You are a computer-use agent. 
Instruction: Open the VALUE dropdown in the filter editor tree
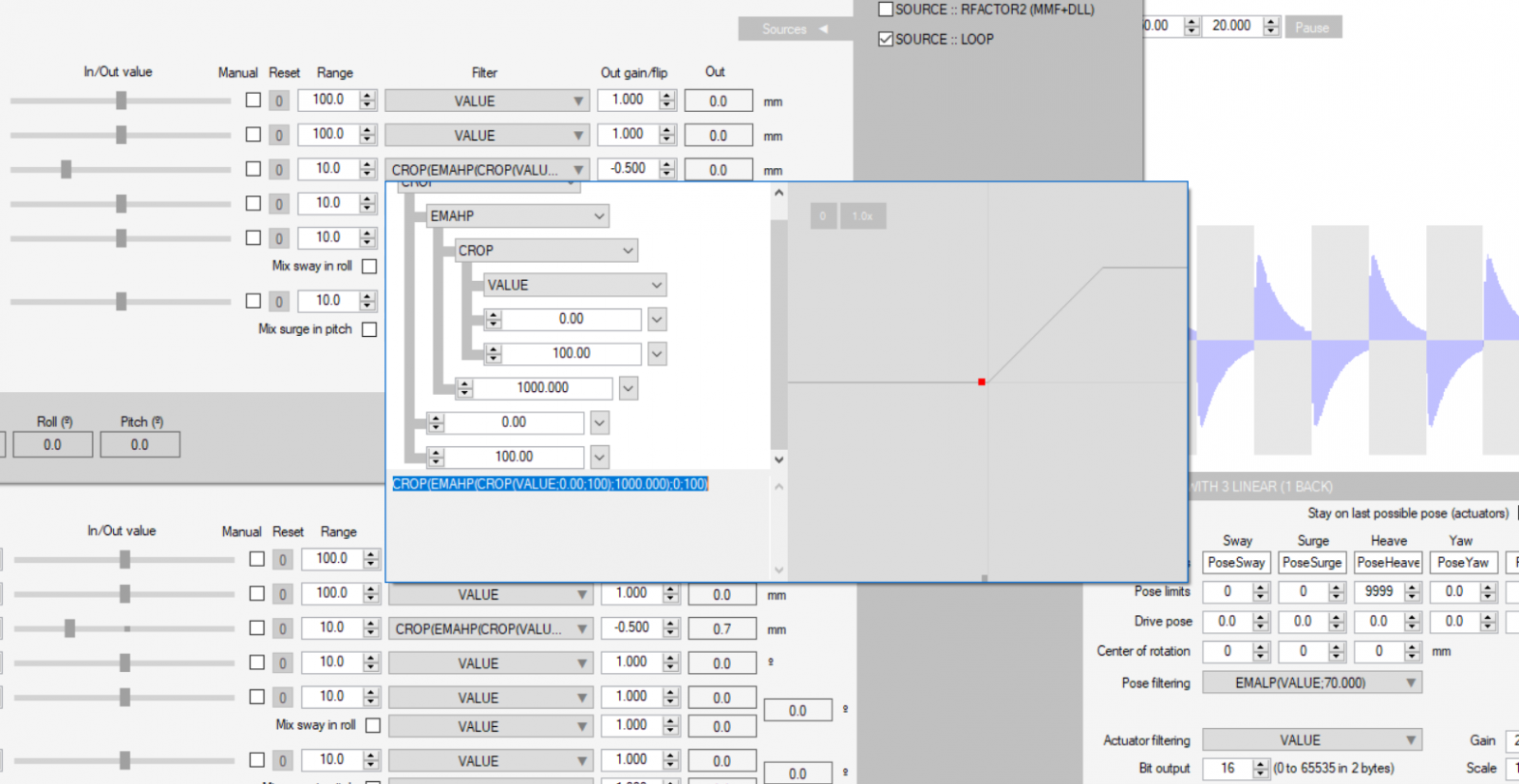[574, 285]
